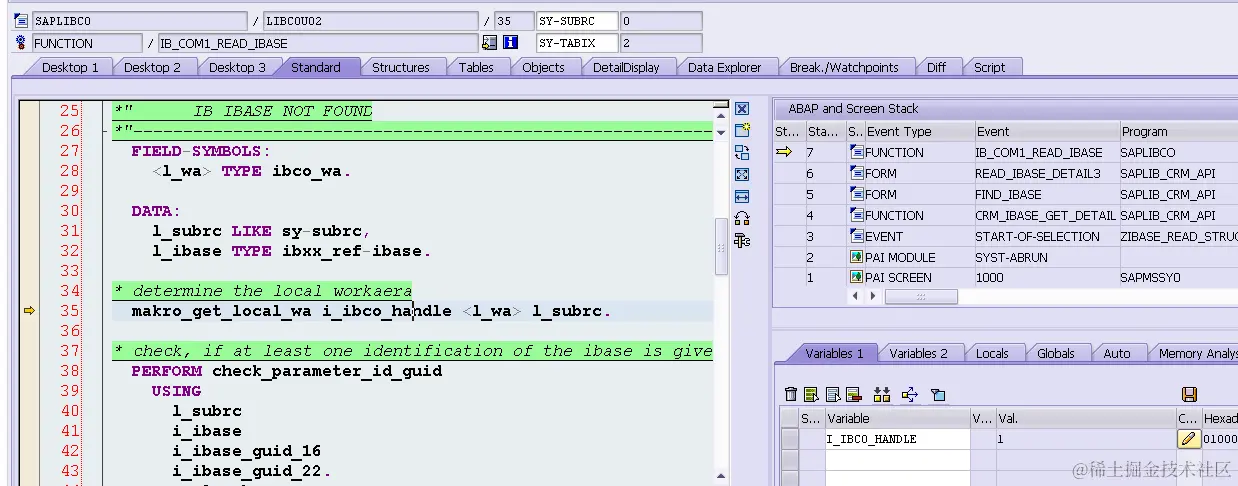Image resolution: width=1238 pixels, height=486 pixels.
Task: Click the code editor vertical scrollbar thumb
Action: tap(720, 246)
